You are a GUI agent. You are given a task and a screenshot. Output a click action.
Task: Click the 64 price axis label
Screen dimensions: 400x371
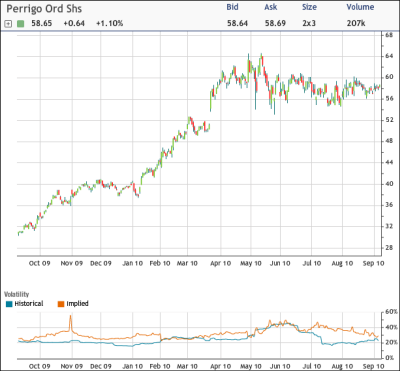coord(389,56)
